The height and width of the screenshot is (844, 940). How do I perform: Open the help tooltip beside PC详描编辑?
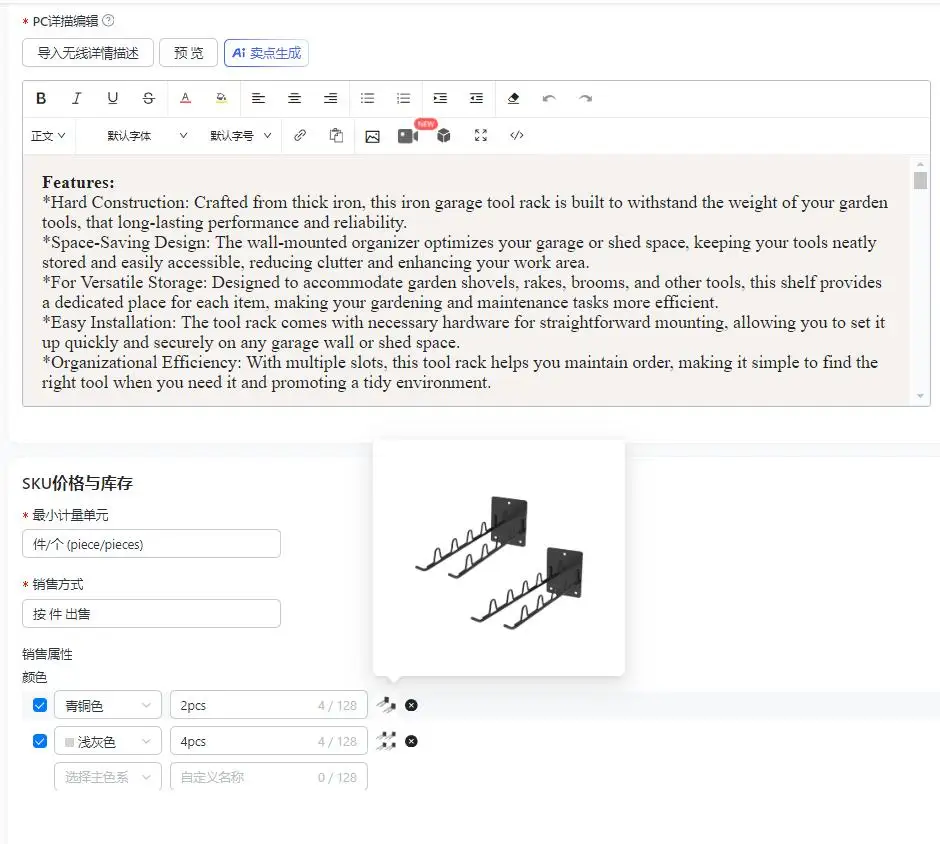[108, 20]
